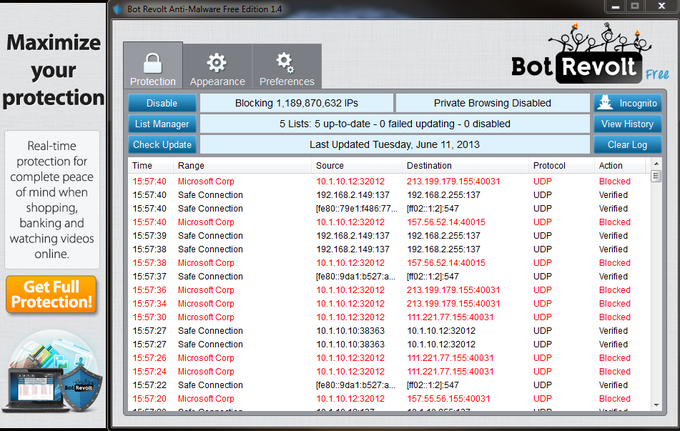This screenshot has height=431, width=680.
Task: Select the 15:57:20 Microsoft Corp row
Action: [389, 398]
